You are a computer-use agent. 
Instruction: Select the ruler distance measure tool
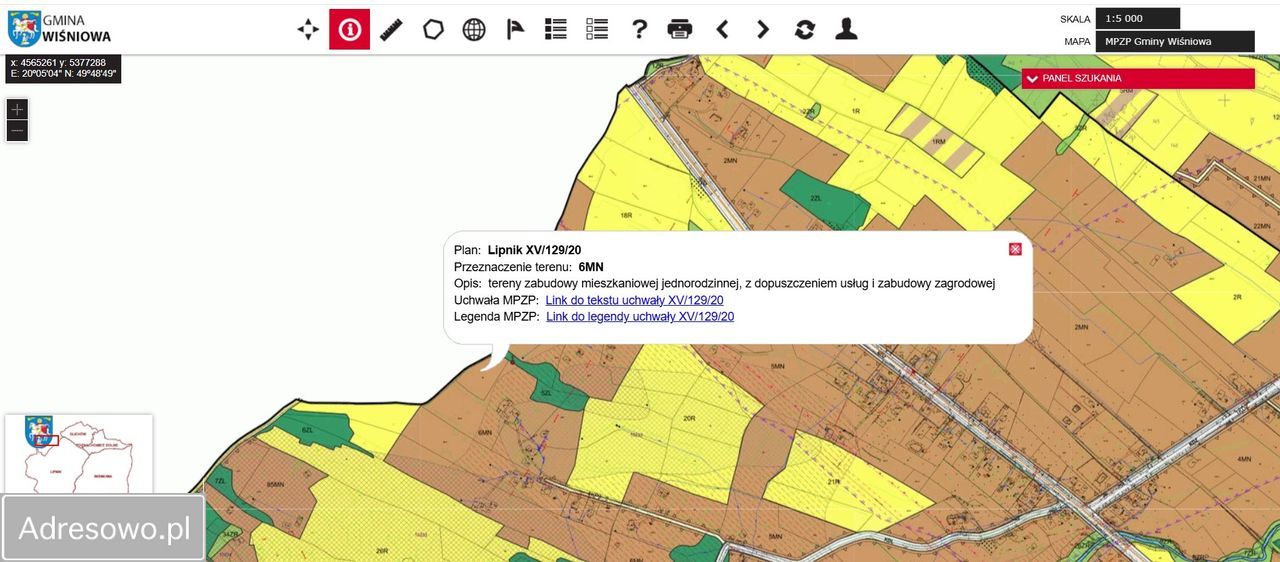click(x=391, y=29)
